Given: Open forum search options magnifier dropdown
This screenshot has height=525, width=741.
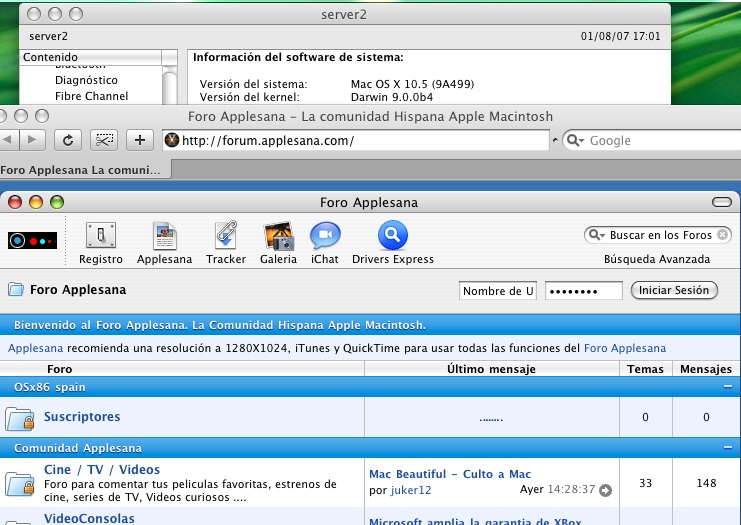Looking at the screenshot, I should point(597,235).
